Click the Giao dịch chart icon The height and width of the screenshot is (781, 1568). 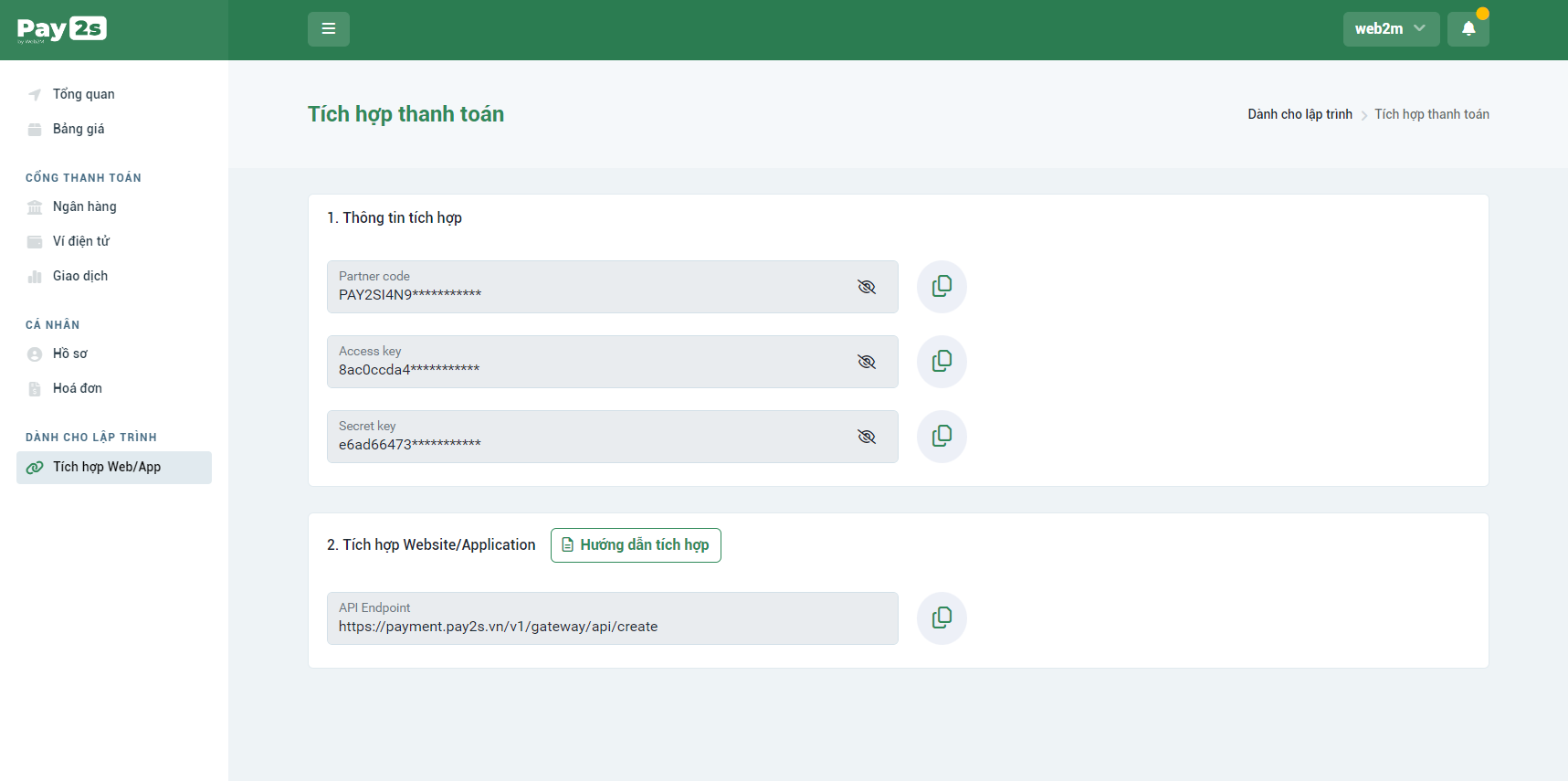point(35,277)
